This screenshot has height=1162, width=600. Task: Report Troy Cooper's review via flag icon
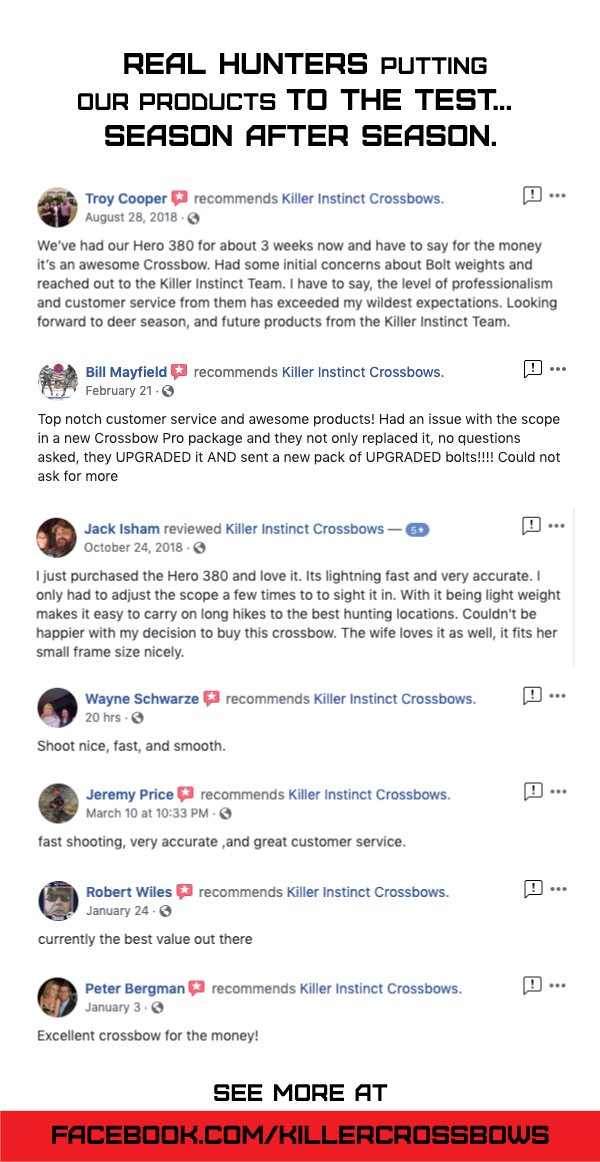tap(532, 196)
